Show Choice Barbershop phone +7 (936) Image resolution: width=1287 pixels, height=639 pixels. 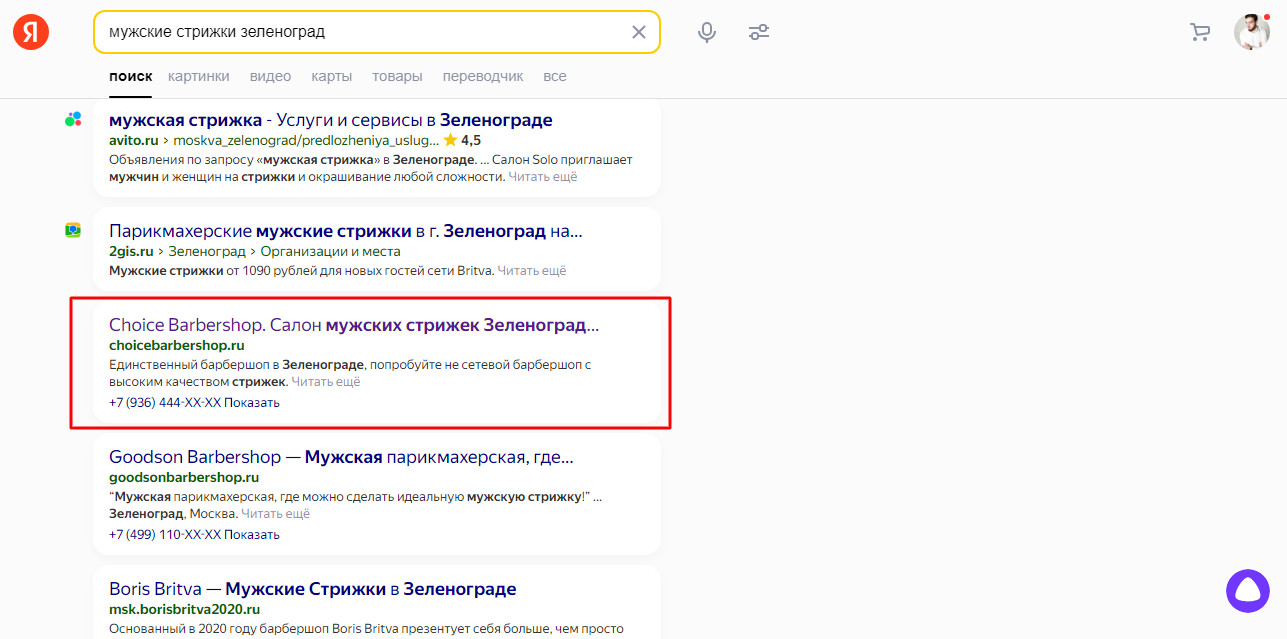tap(194, 402)
